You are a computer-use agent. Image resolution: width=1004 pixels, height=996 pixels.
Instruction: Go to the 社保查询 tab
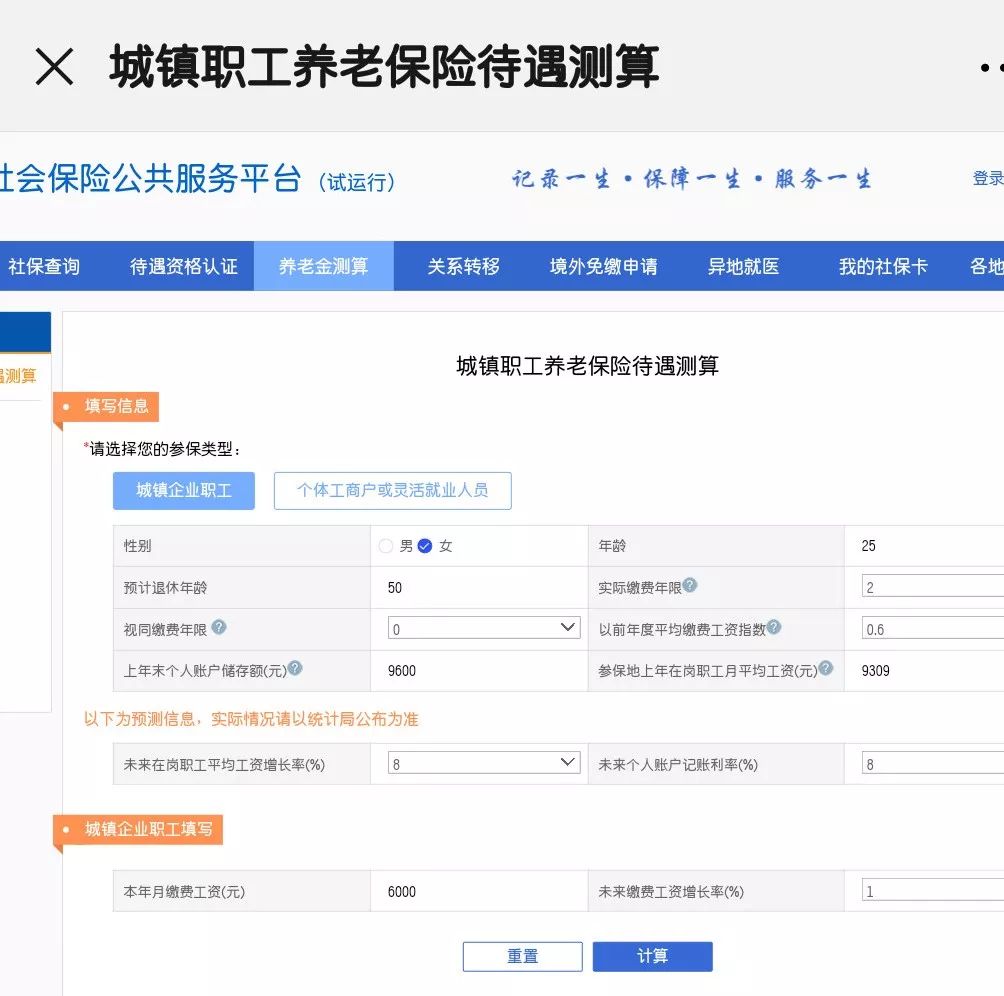tap(44, 267)
